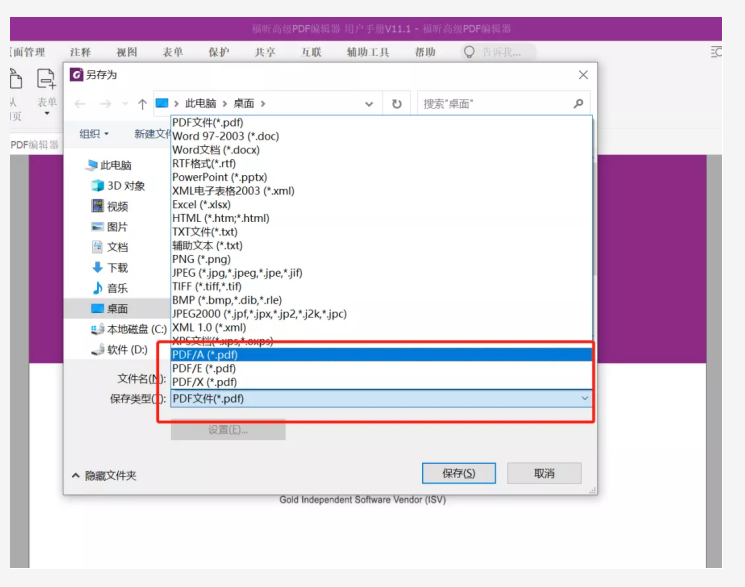Open 3D 对象 folder in the sidebar

119,186
